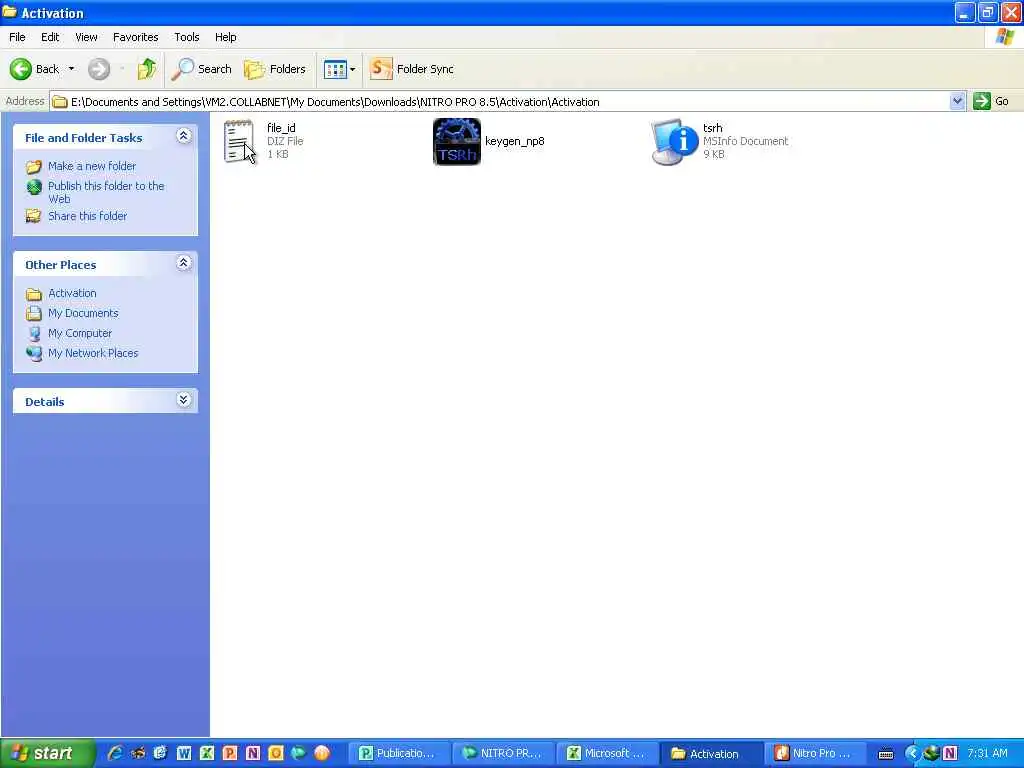Switch to Nitro Pro taskbar window
This screenshot has width=1024, height=768.
tap(815, 753)
